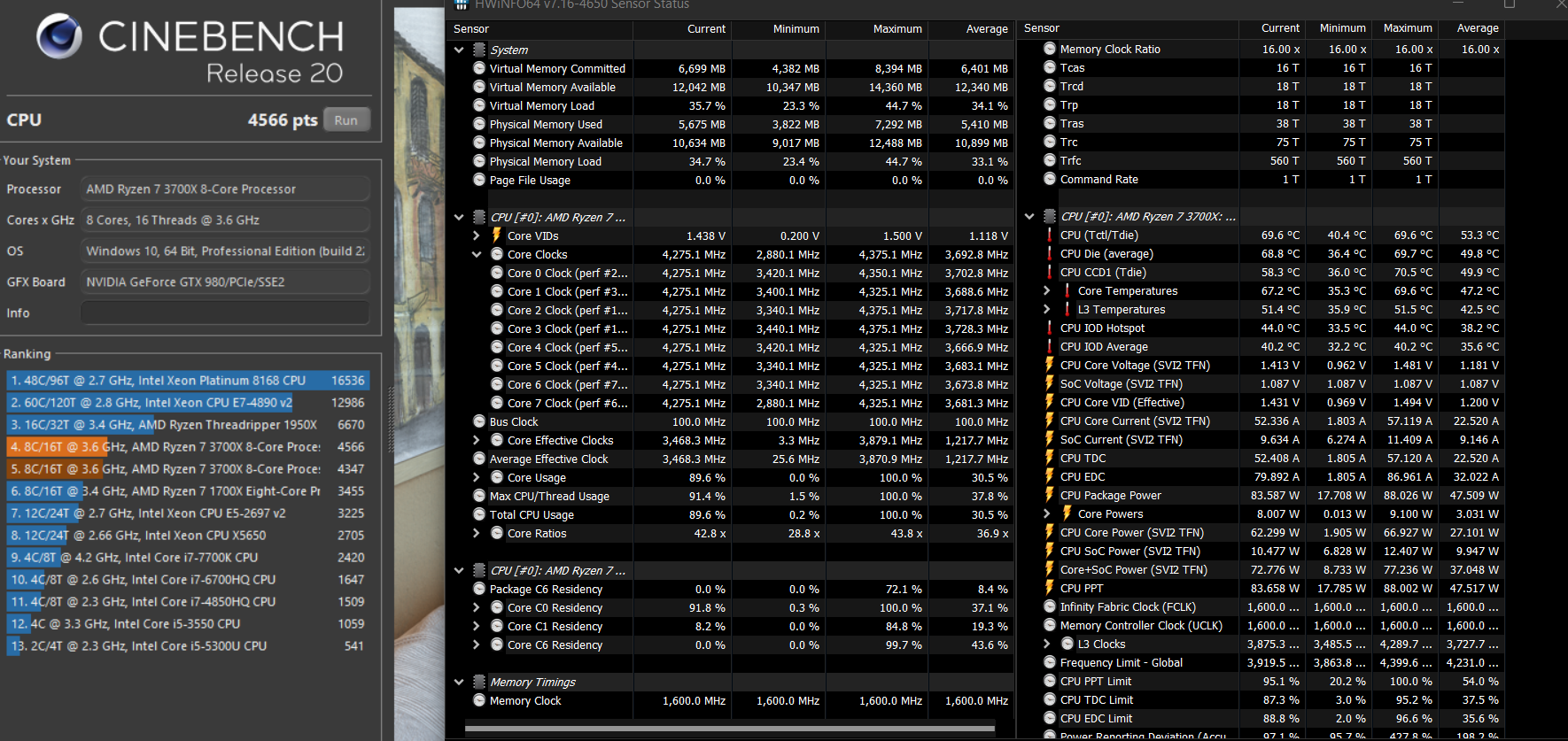1568x741 pixels.
Task: Click the System group chip icon
Action: (x=479, y=50)
